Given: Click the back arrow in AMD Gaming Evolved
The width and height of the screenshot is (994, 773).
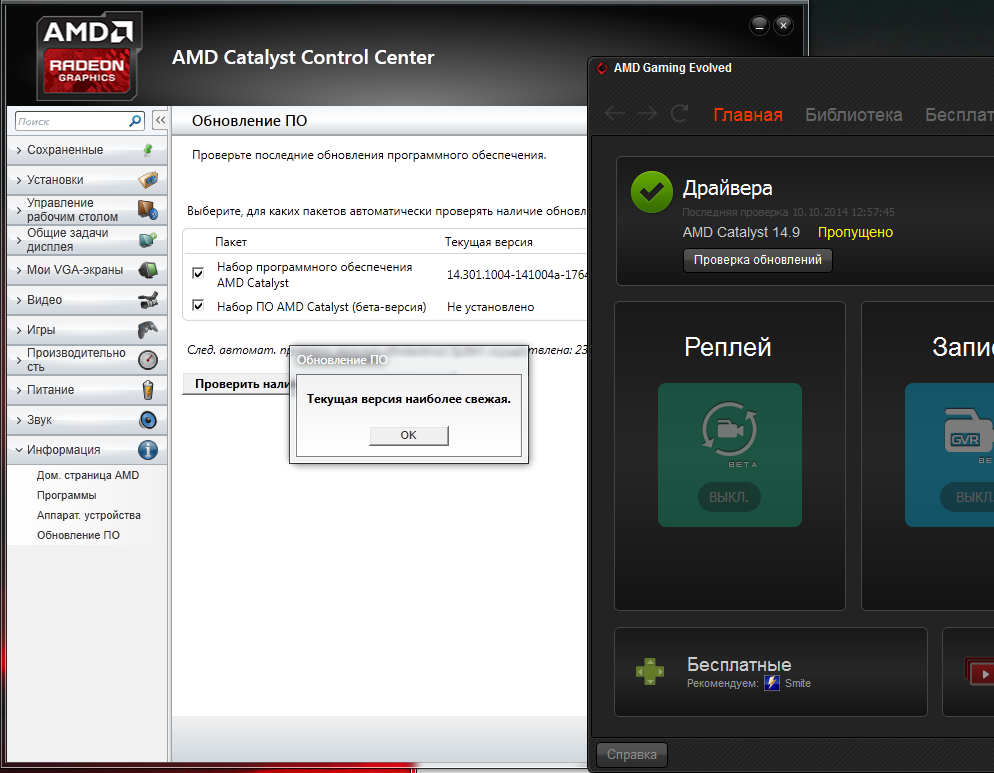Looking at the screenshot, I should pyautogui.click(x=614, y=114).
